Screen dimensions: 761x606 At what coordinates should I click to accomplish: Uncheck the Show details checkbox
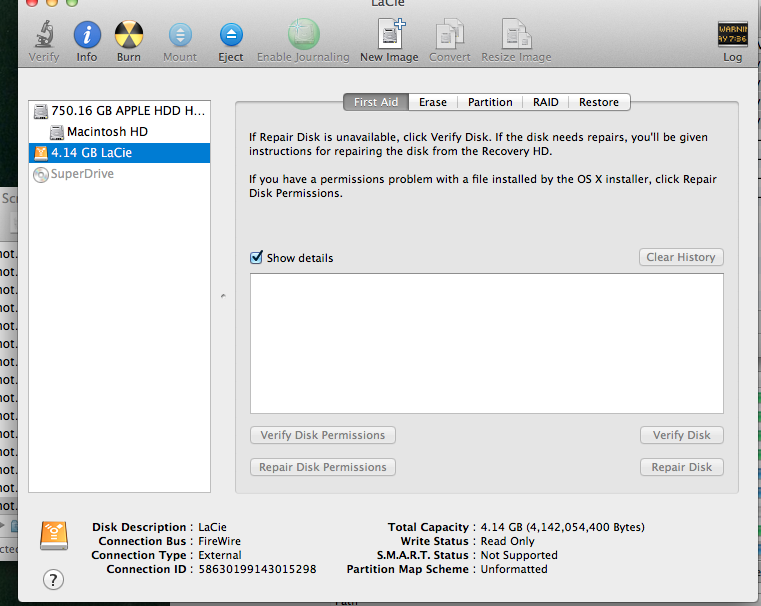(257, 258)
